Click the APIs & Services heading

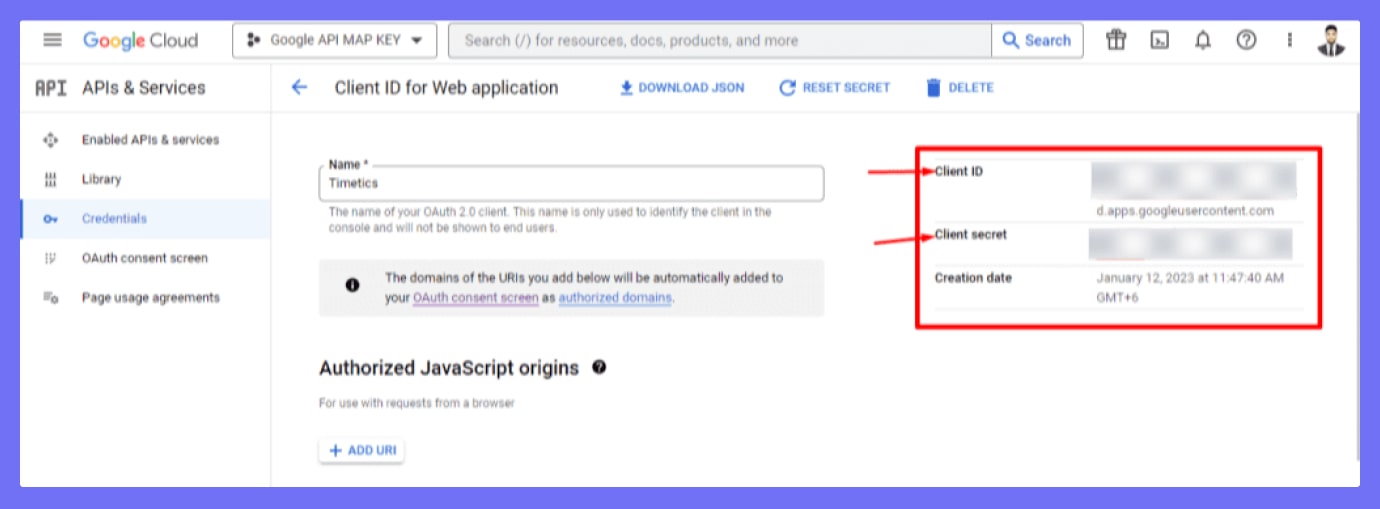click(x=143, y=88)
